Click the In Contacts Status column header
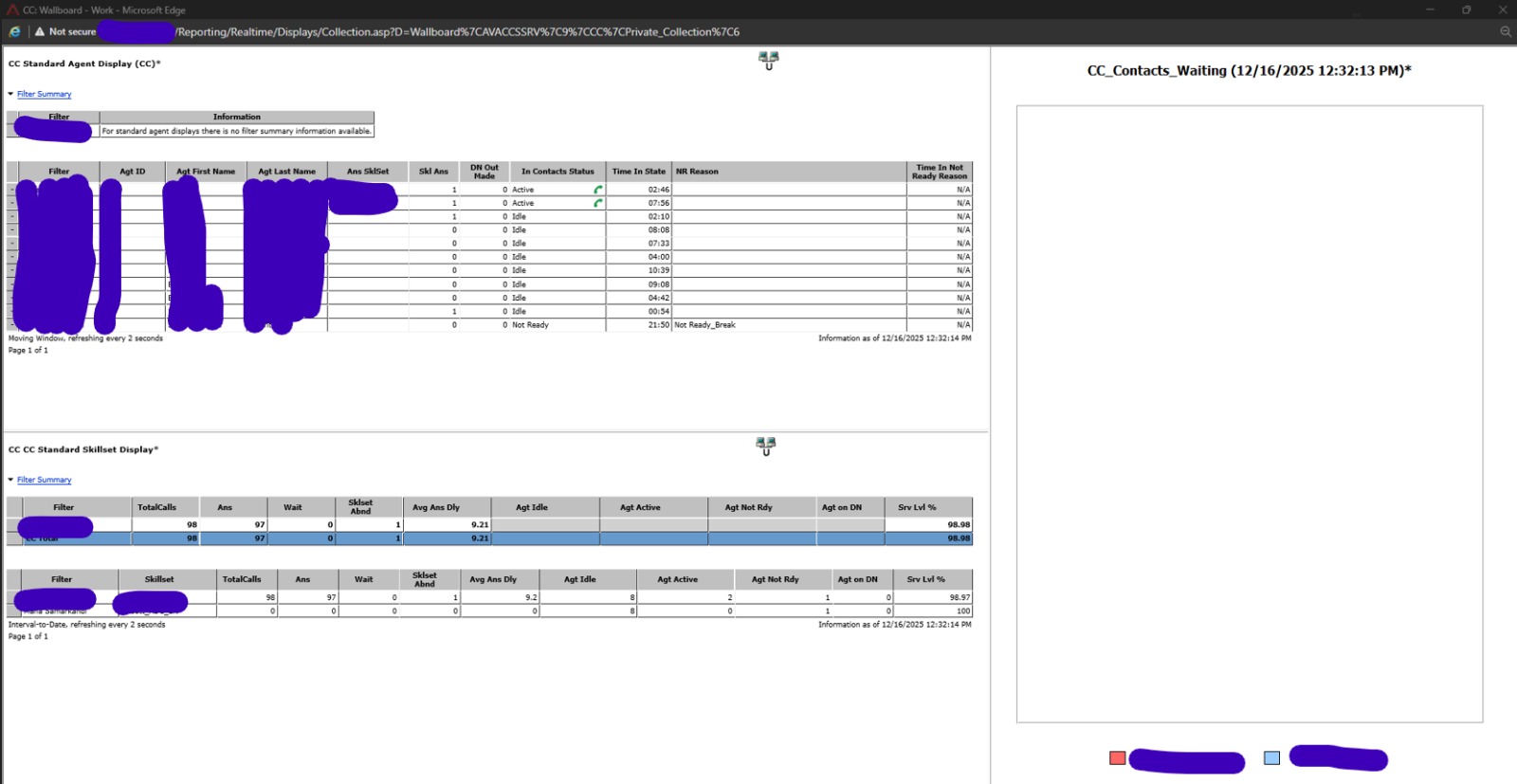This screenshot has width=1517, height=784. click(x=557, y=172)
